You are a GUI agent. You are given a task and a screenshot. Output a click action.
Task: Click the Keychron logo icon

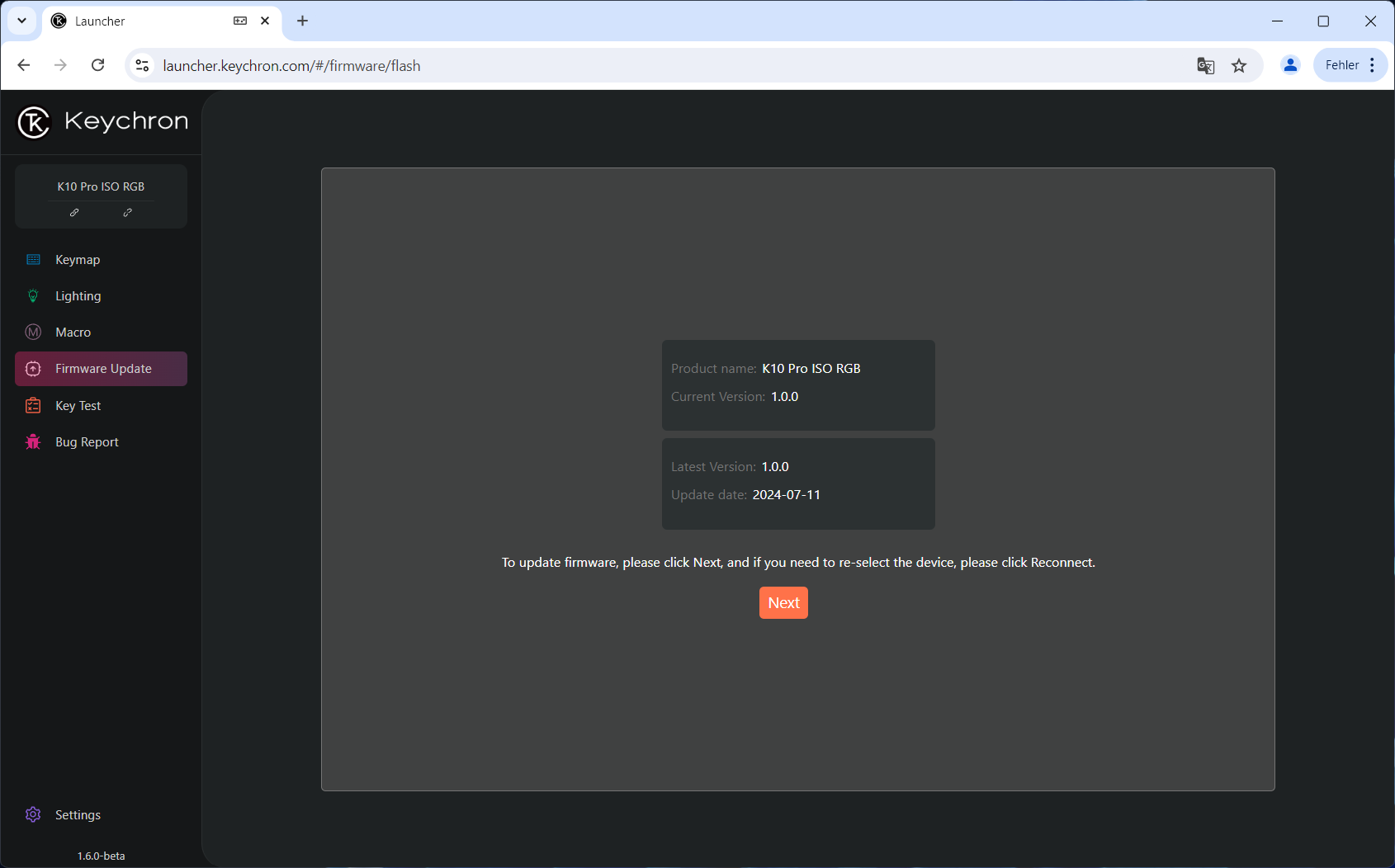coord(34,123)
